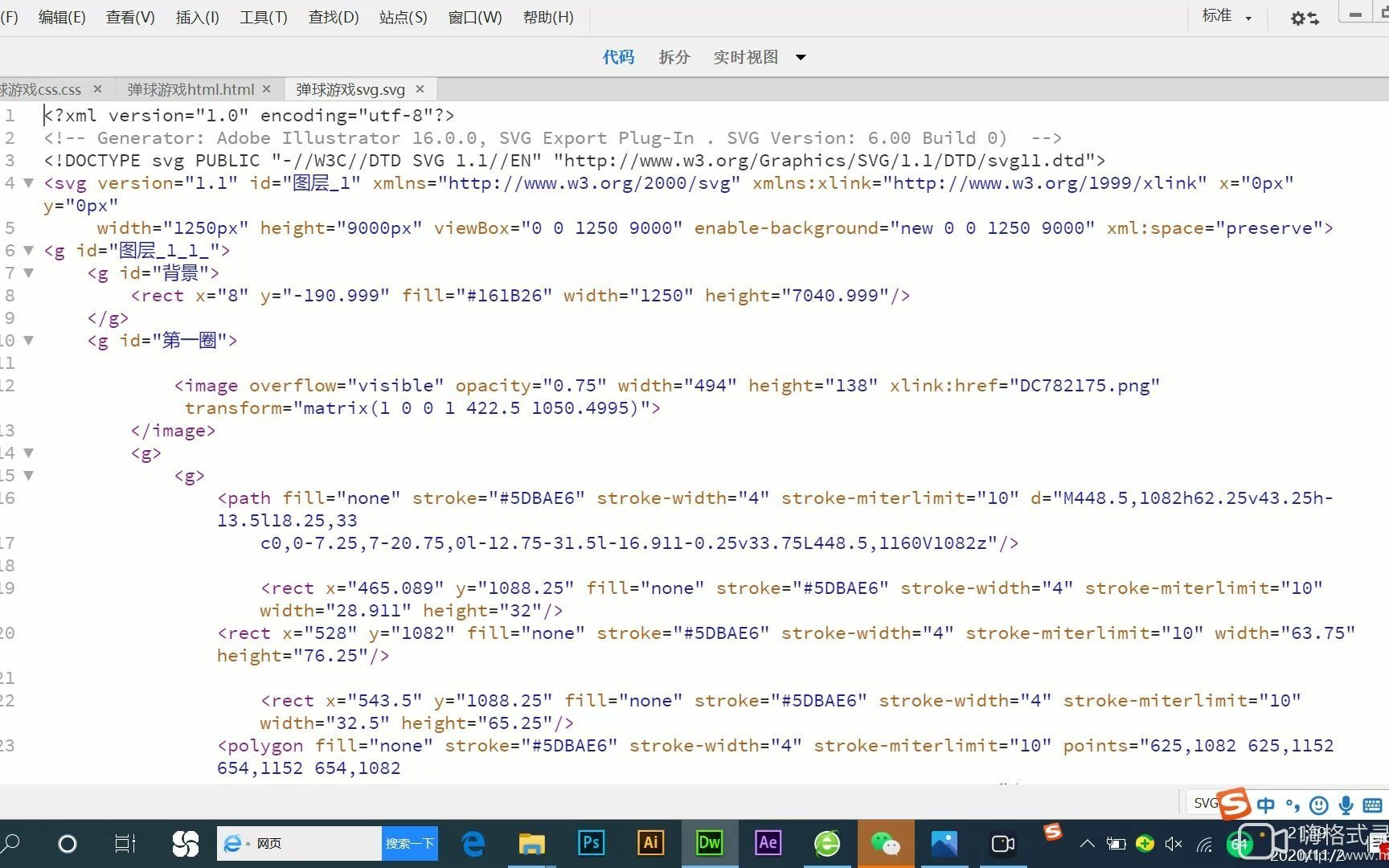Switch to WeChat on the taskbar
The width and height of the screenshot is (1389, 868).
click(886, 843)
